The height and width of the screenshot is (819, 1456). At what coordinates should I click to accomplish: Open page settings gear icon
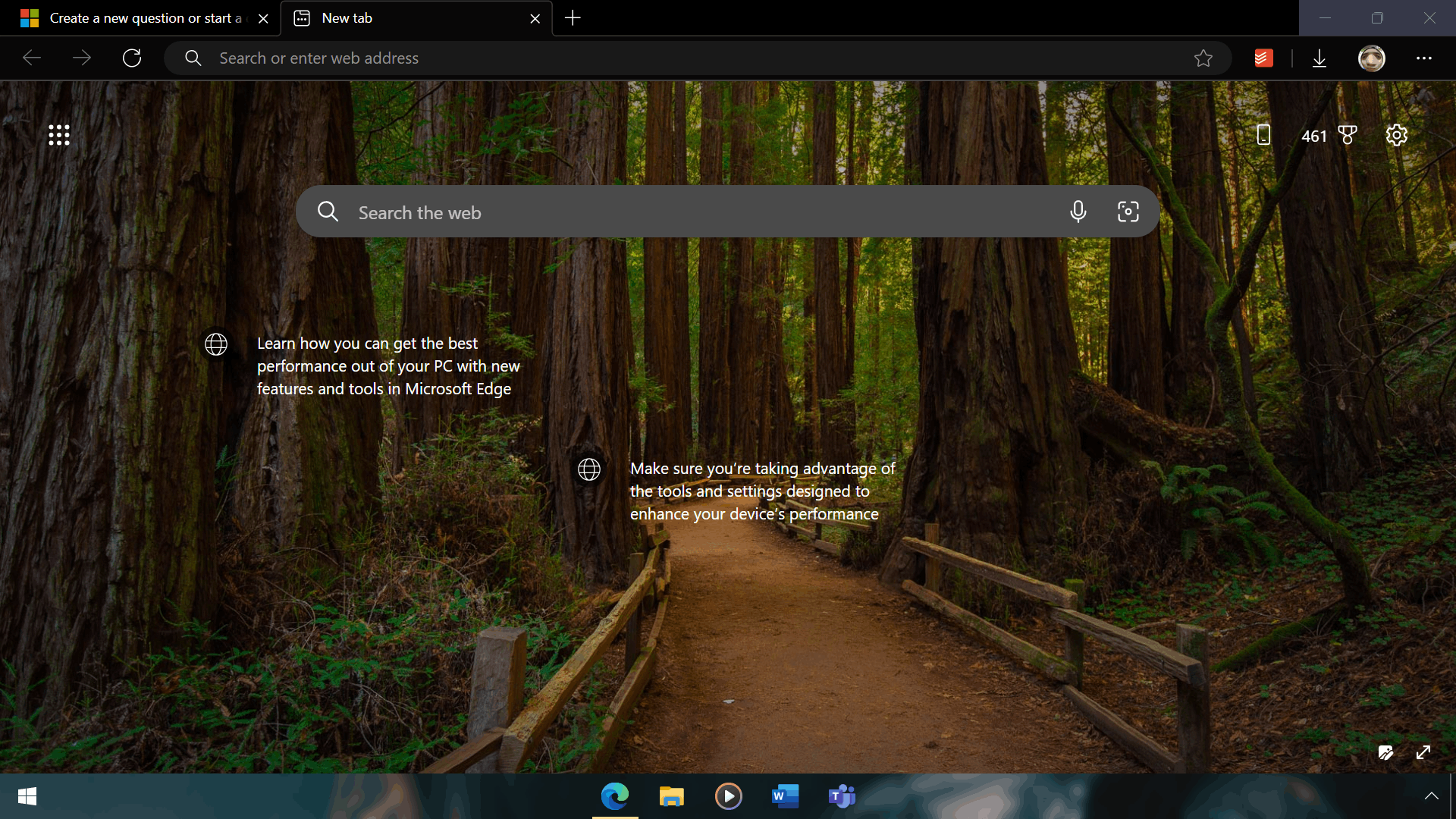coord(1396,135)
